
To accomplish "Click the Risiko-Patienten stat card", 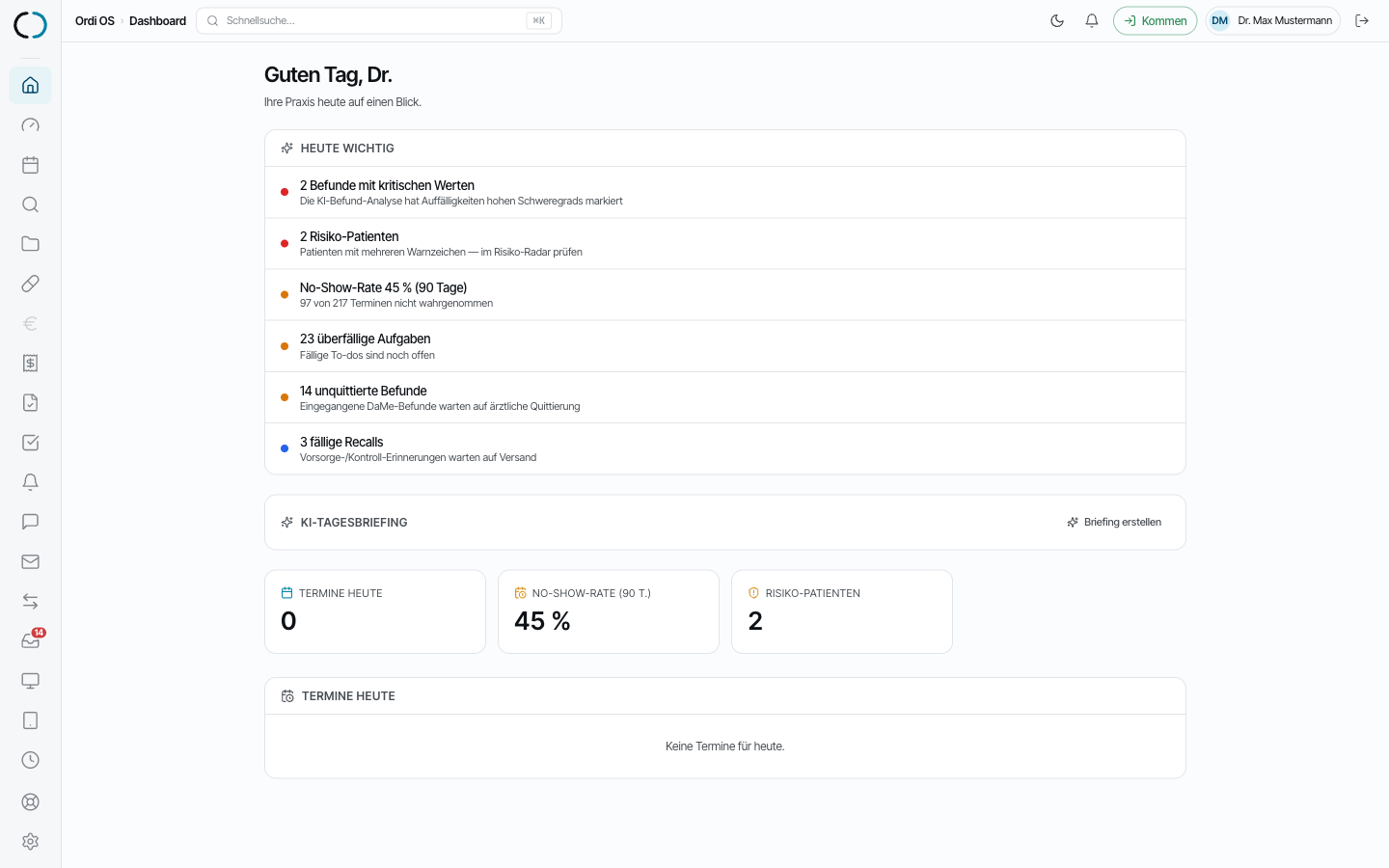I will tap(842, 611).
